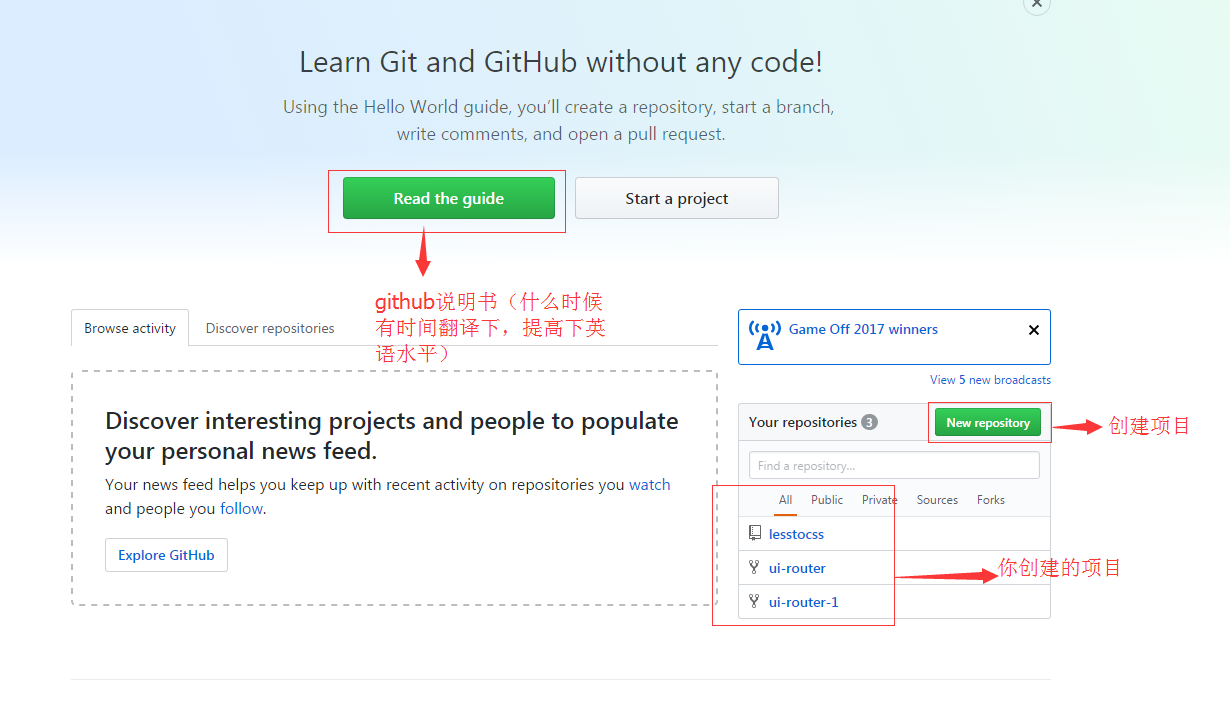
Task: Click the repo icon beside lesstocss
Action: coord(755,533)
